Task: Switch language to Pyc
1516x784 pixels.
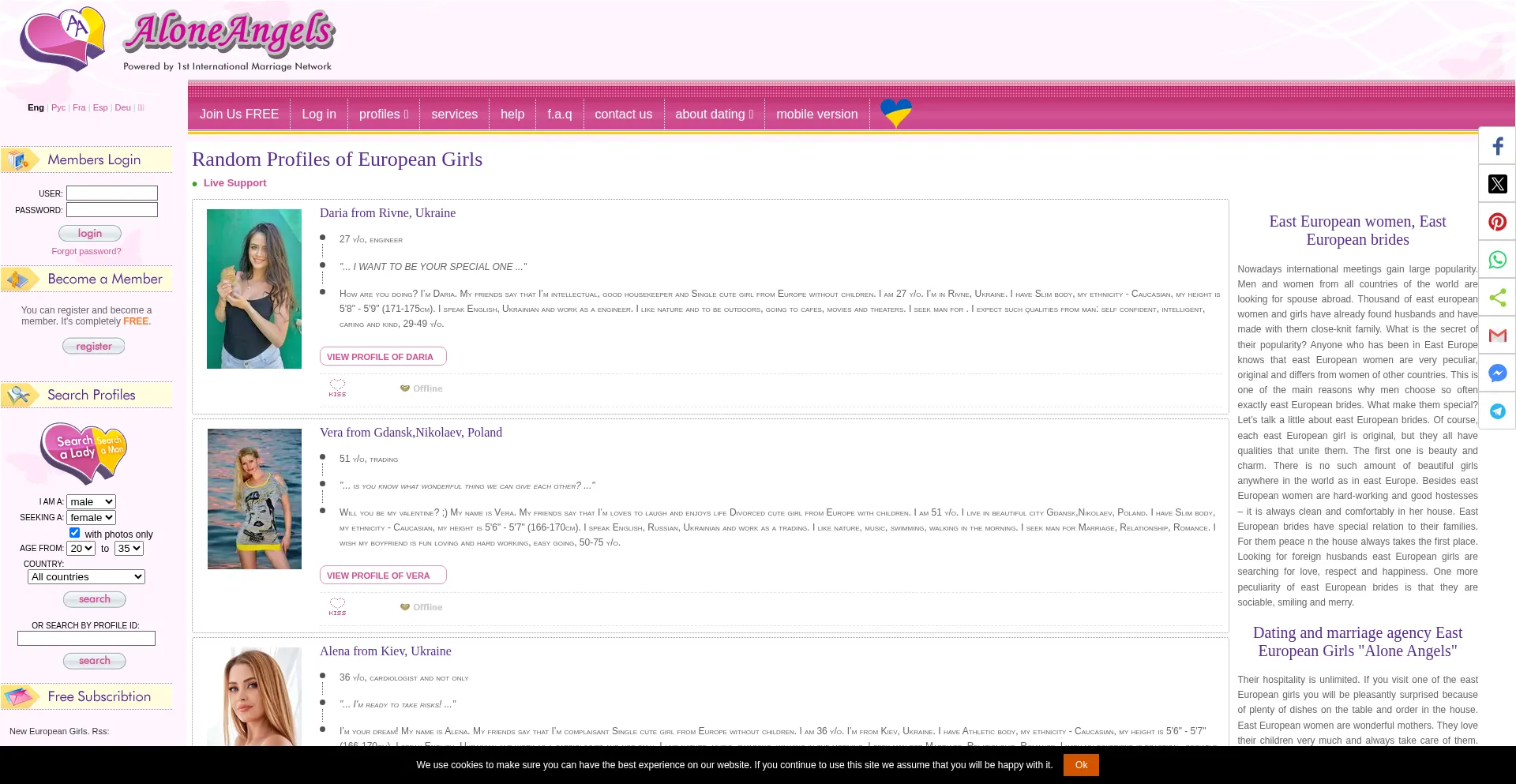Action: [58, 107]
